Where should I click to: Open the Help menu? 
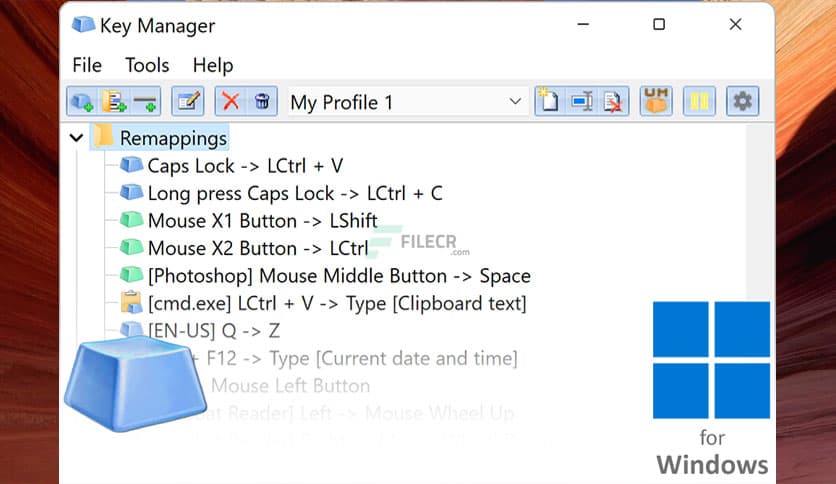(213, 65)
